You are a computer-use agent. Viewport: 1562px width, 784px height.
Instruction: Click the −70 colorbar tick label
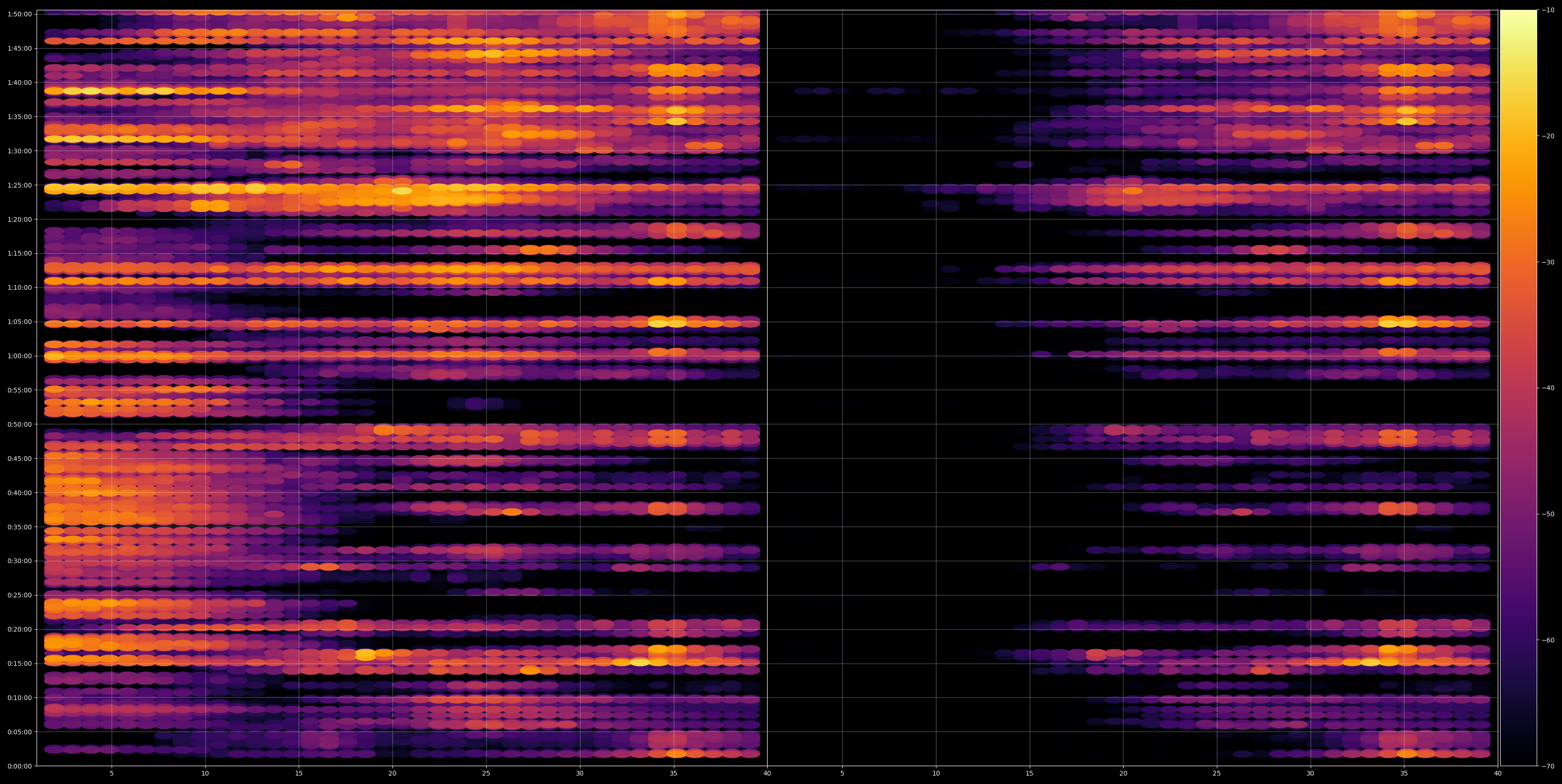coord(1547,766)
